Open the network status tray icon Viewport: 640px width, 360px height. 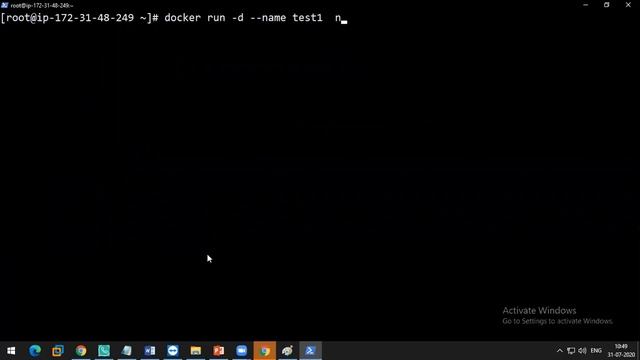[571, 351]
